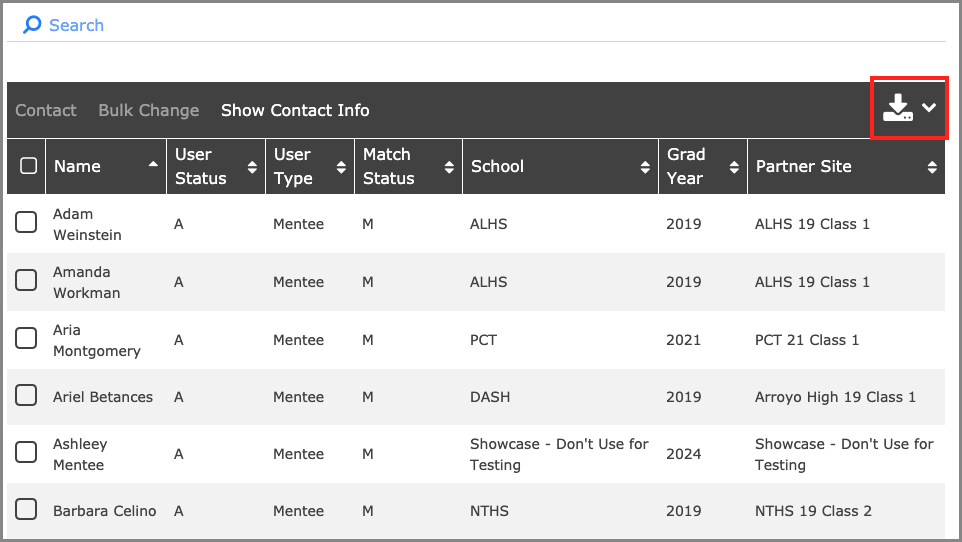Sort by Name column arrow

153,163
